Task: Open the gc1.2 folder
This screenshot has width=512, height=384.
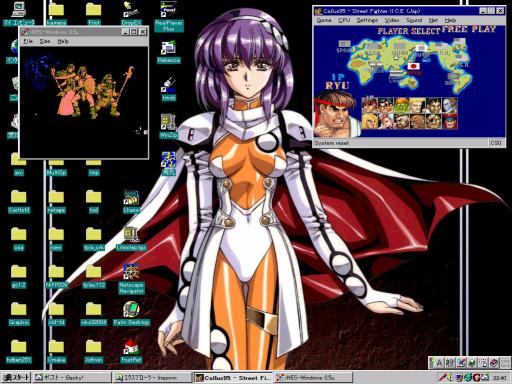Action: 19,277
